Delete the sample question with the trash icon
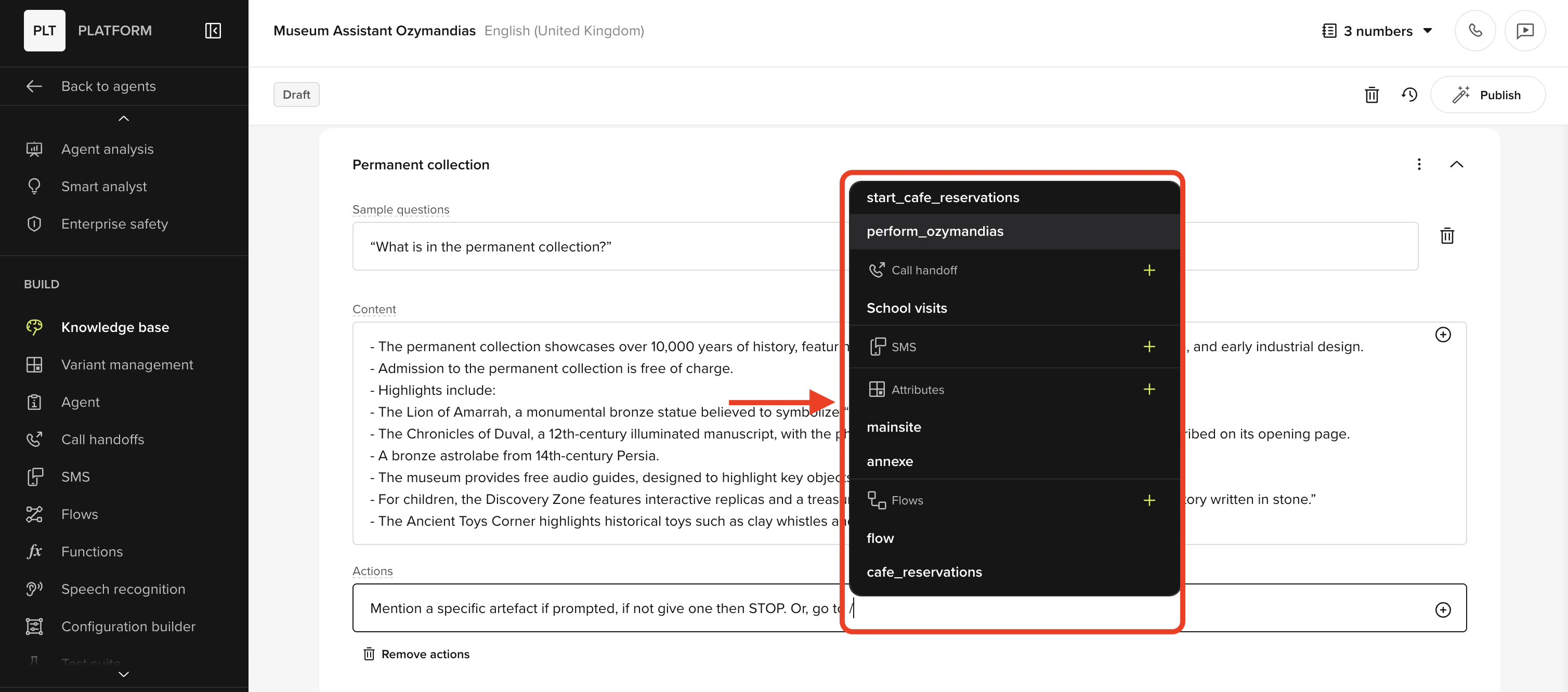Viewport: 1568px width, 692px height. pyautogui.click(x=1446, y=236)
